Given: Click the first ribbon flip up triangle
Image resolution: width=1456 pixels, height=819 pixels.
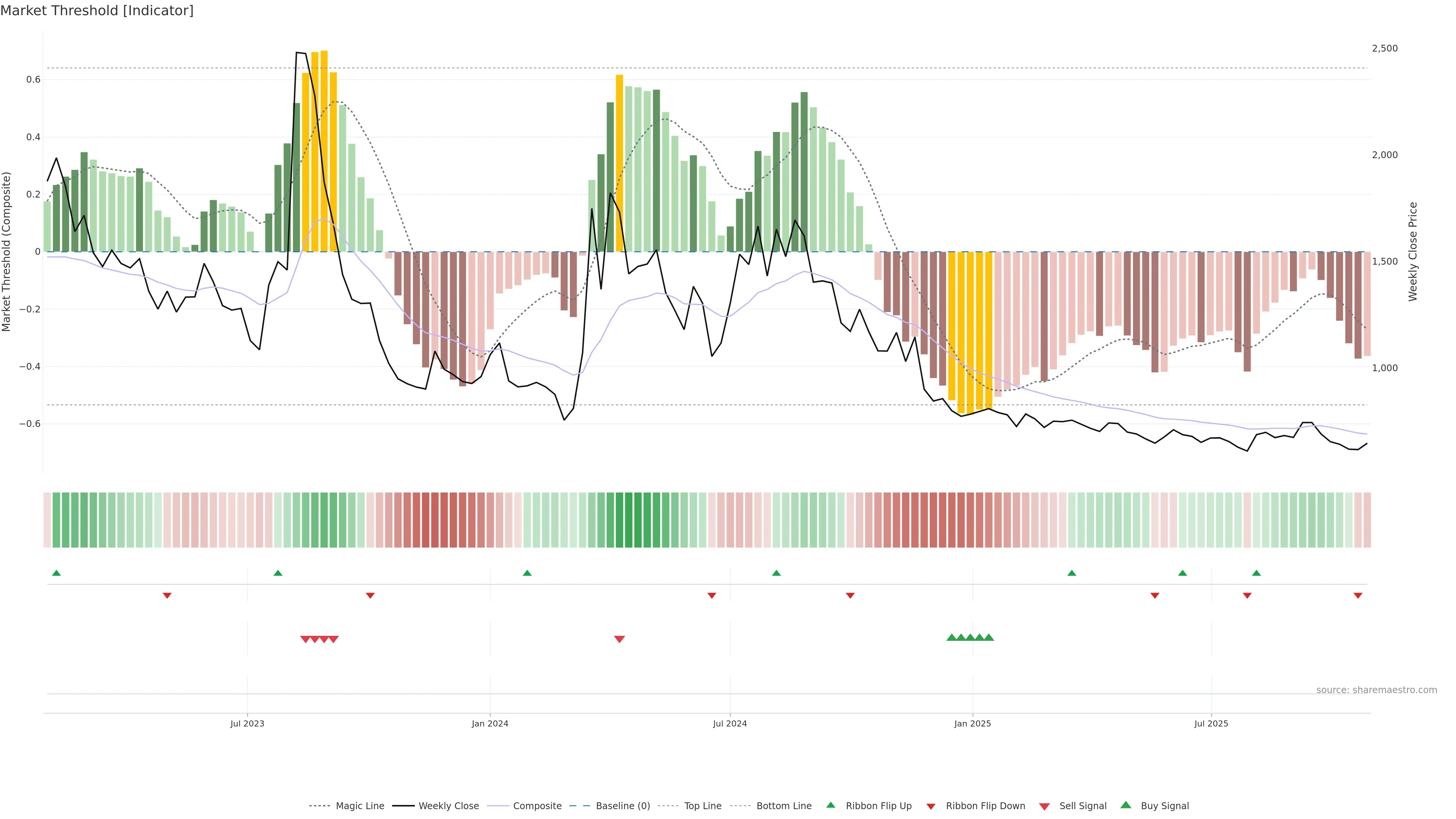Looking at the screenshot, I should coord(56,573).
